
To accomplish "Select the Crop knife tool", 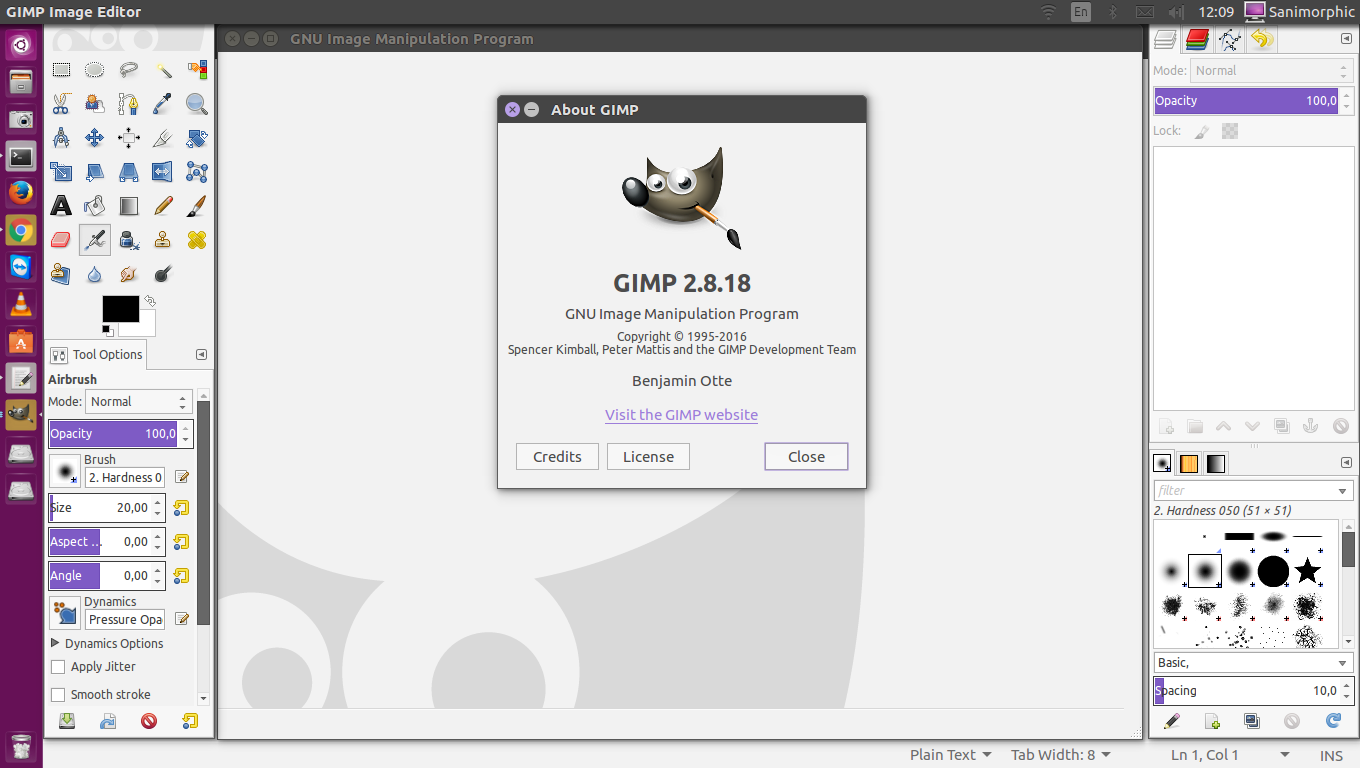I will pos(163,138).
